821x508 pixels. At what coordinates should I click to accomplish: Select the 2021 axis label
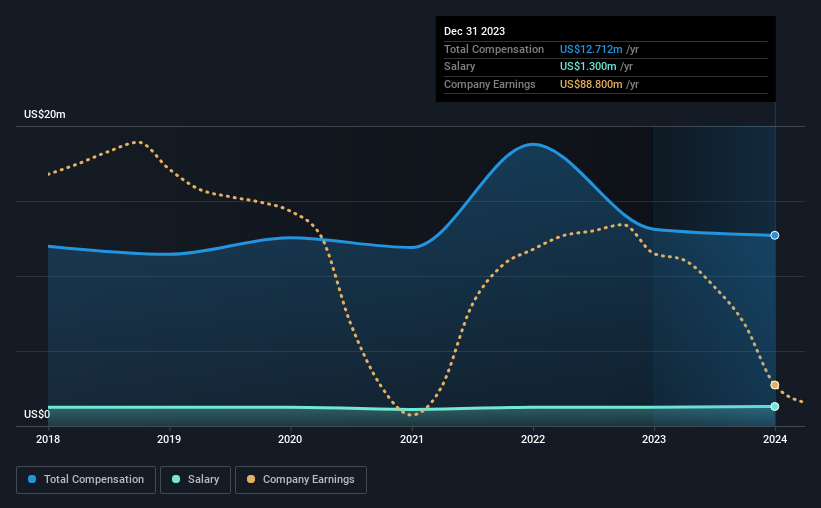click(x=412, y=439)
